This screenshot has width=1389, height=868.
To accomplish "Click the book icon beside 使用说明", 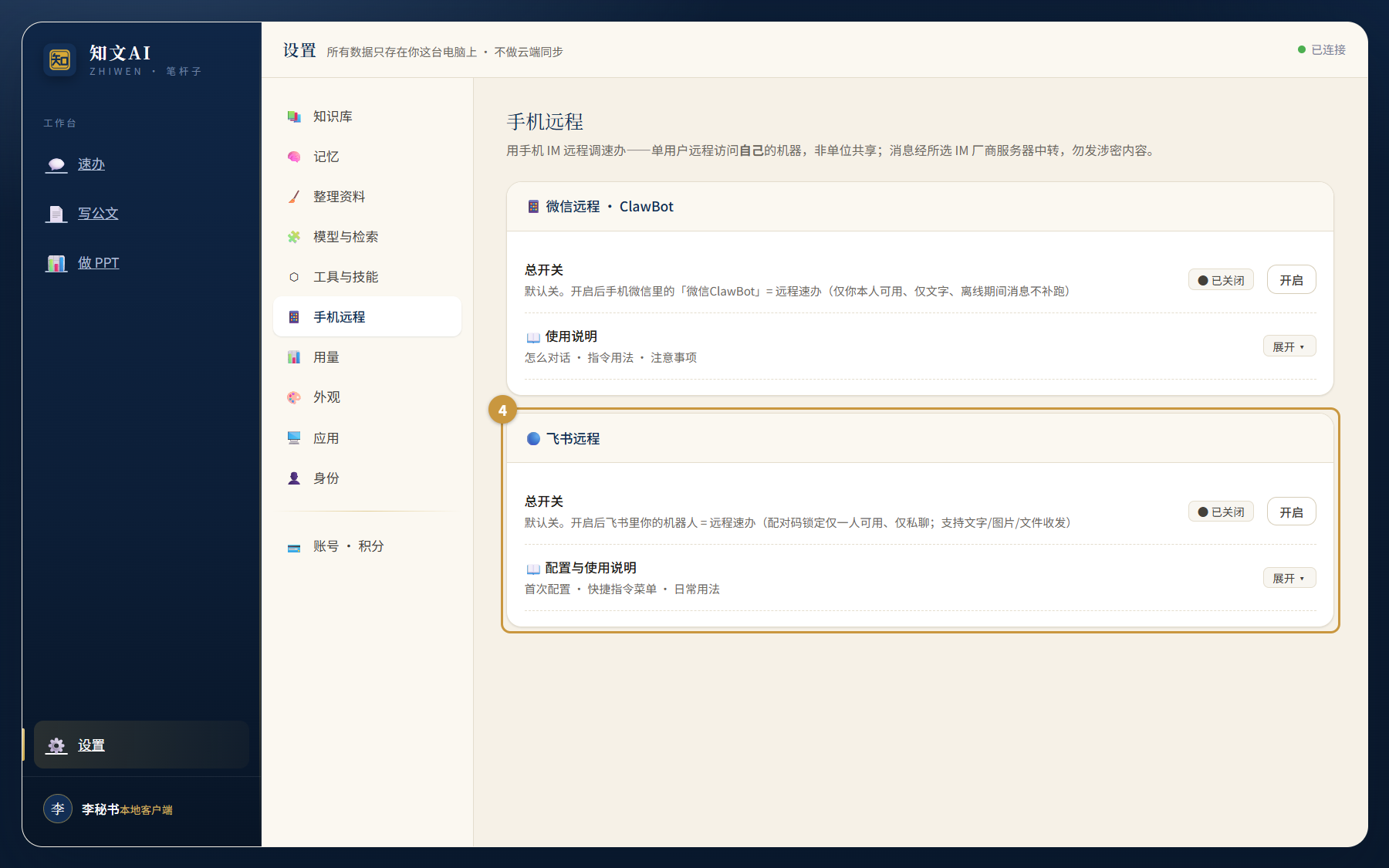I will (x=533, y=337).
